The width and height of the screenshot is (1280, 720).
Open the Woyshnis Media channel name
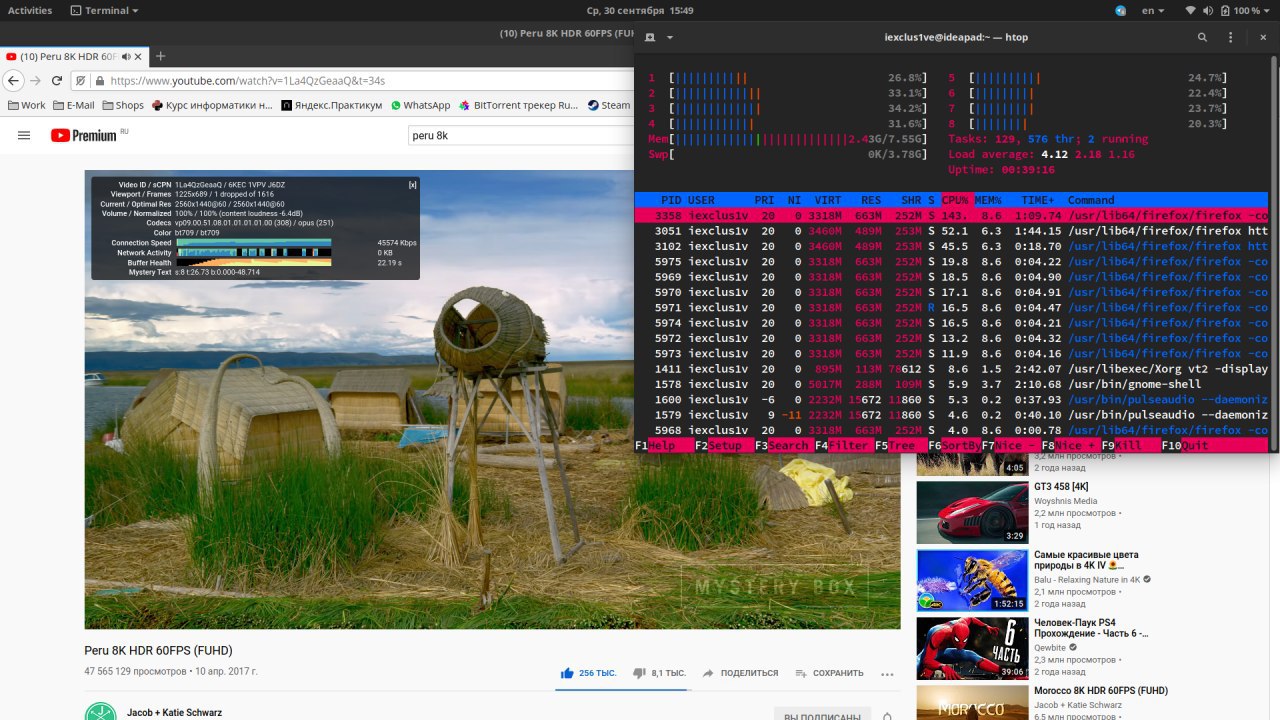pos(1065,501)
